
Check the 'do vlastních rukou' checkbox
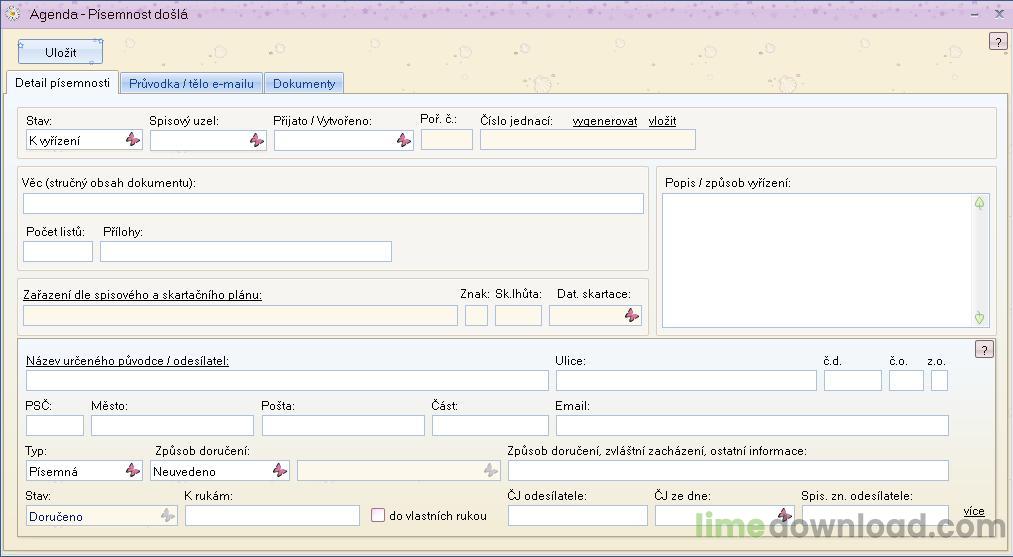tap(378, 515)
